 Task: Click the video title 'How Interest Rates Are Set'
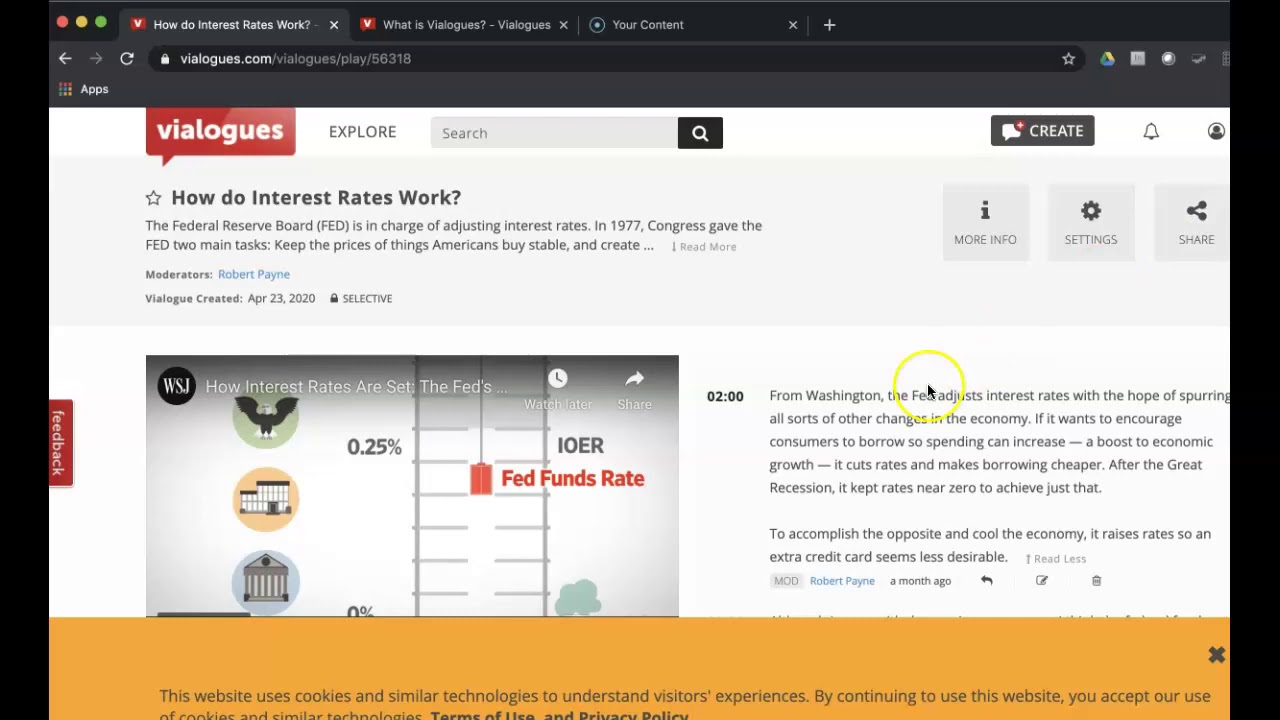(357, 387)
